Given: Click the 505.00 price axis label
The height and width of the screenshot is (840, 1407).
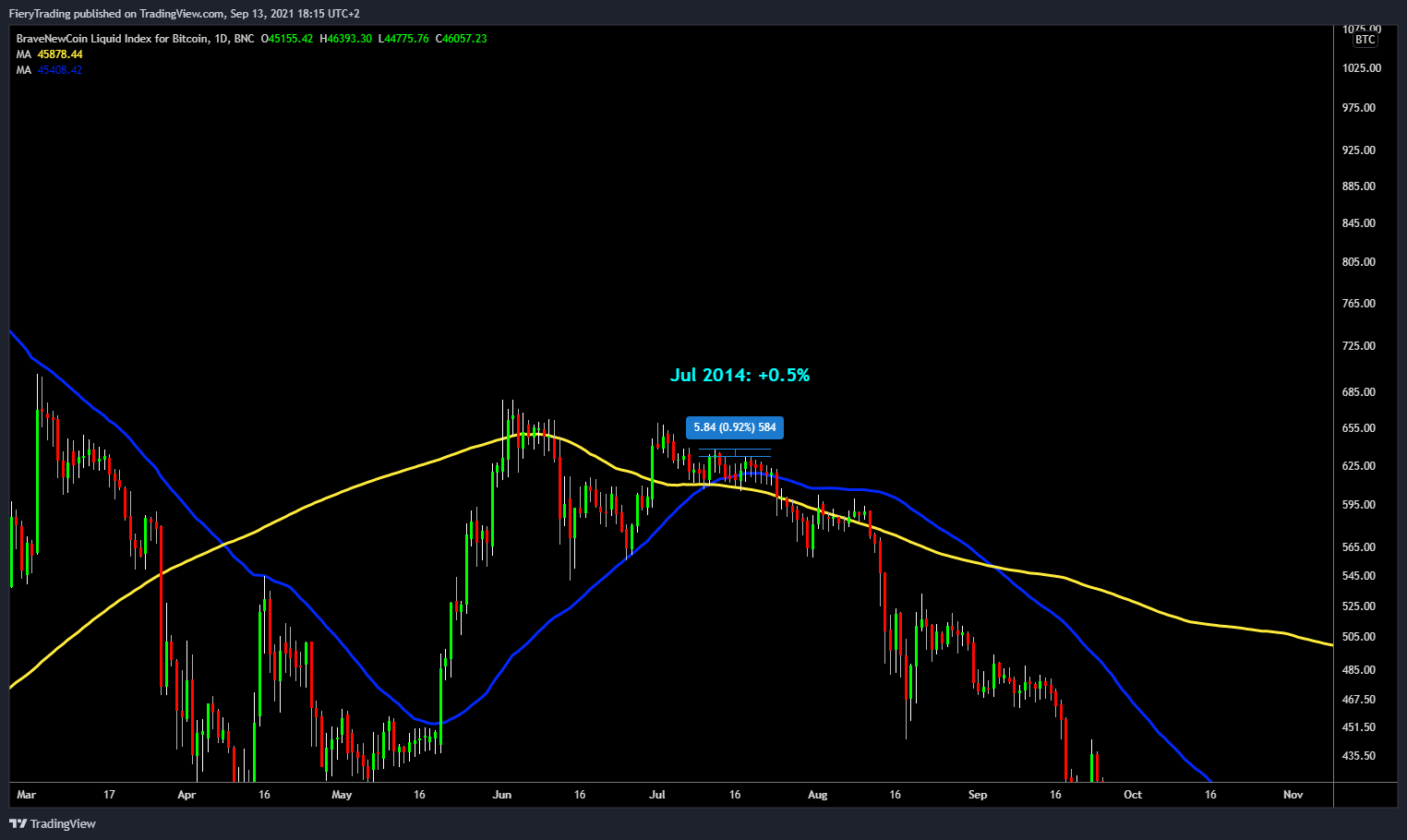Looking at the screenshot, I should tap(1359, 637).
